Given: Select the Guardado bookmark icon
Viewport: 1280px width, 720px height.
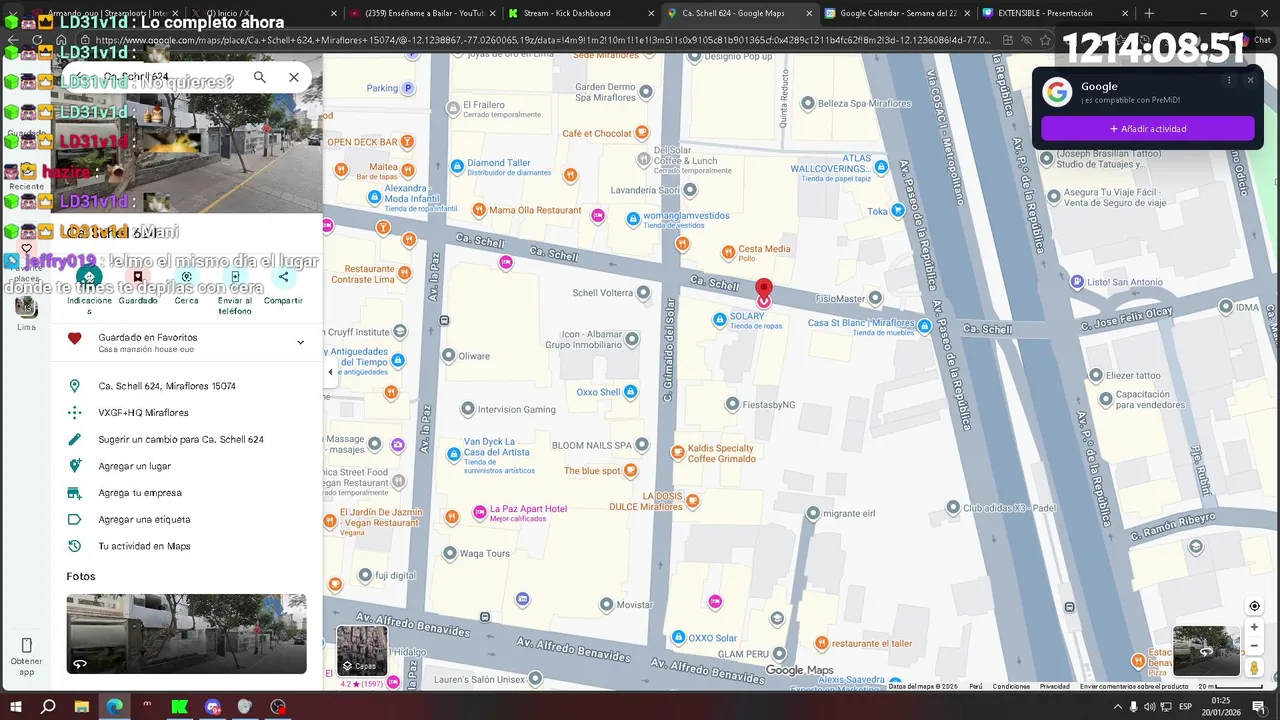Looking at the screenshot, I should coord(138,277).
